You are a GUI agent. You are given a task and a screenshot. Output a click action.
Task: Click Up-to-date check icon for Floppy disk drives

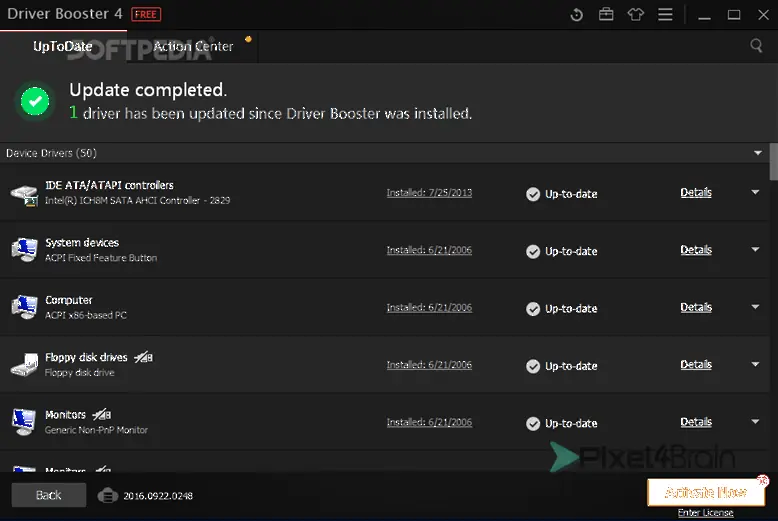click(533, 366)
